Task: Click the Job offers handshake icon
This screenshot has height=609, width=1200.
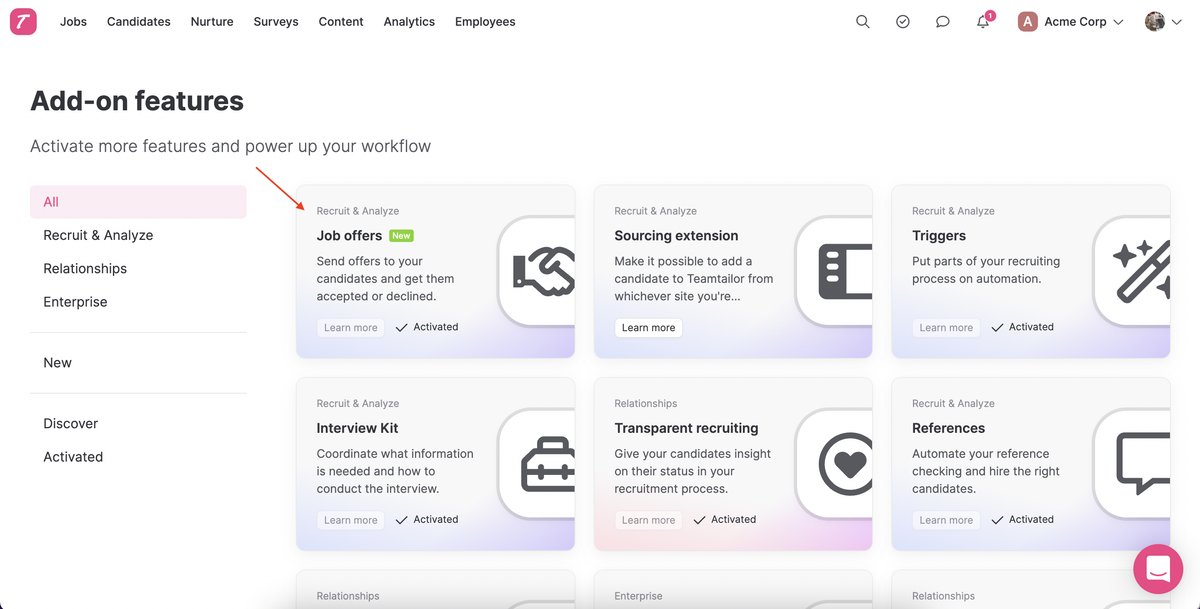Action: (543, 271)
